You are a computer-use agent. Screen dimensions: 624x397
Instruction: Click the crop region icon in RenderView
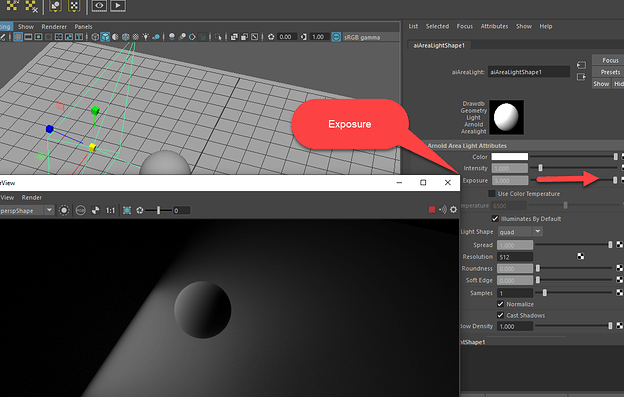pos(127,210)
